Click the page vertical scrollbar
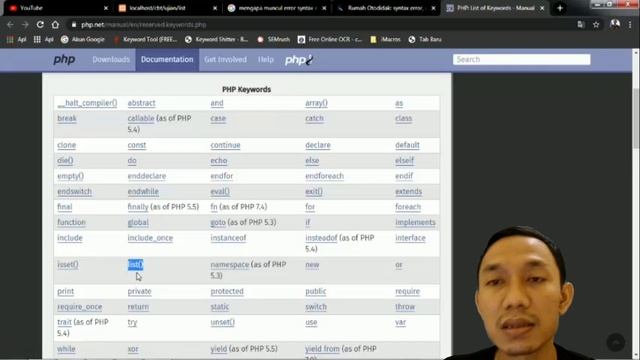 pos(636,118)
